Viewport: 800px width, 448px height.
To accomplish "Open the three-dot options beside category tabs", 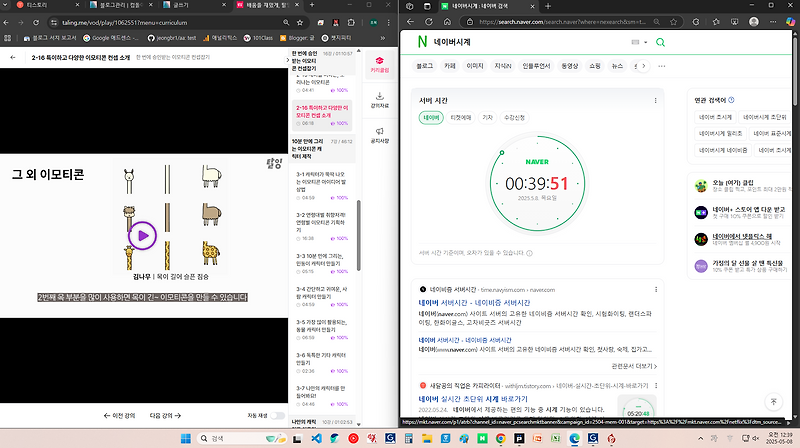I will coord(662,66).
